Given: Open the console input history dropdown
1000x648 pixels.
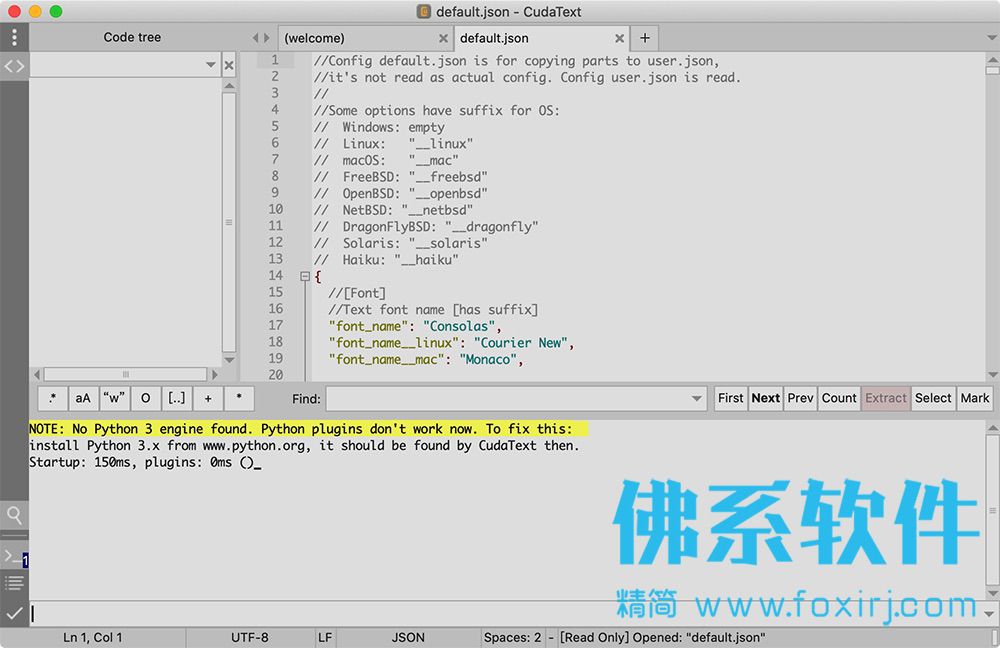Looking at the screenshot, I should point(989,614).
